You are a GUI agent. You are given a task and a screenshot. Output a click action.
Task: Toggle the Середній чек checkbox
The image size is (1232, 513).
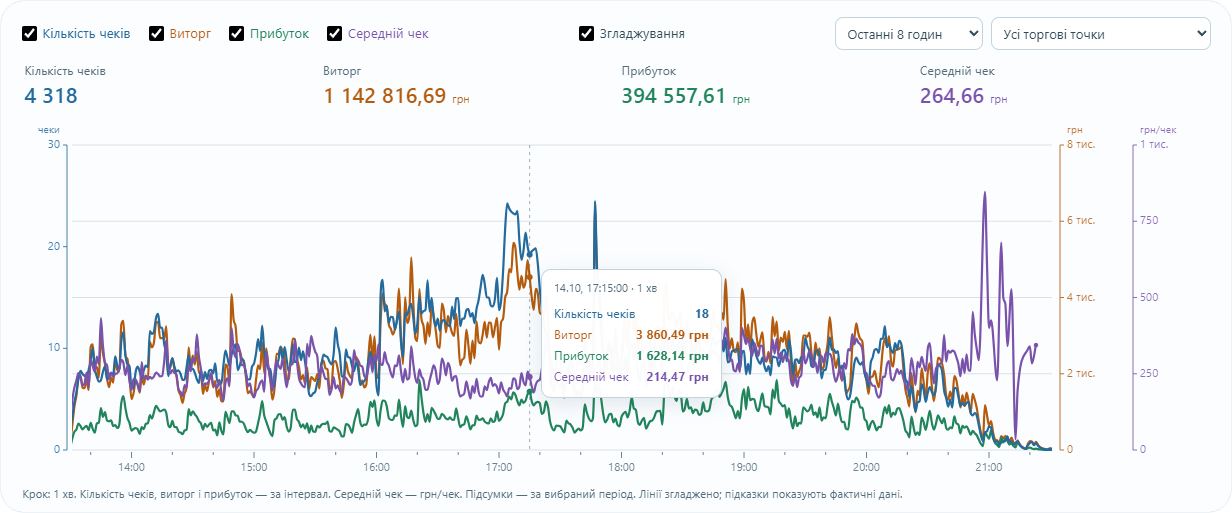coord(335,34)
